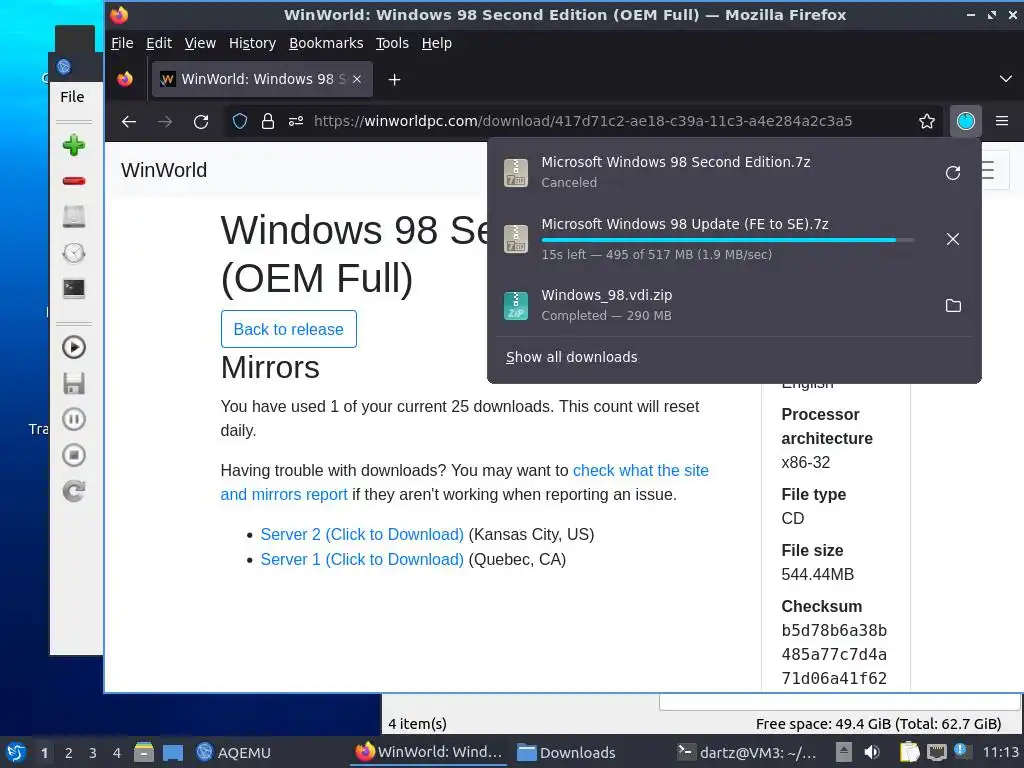Go back to previous page
Image resolution: width=1024 pixels, height=768 pixels.
click(x=129, y=121)
